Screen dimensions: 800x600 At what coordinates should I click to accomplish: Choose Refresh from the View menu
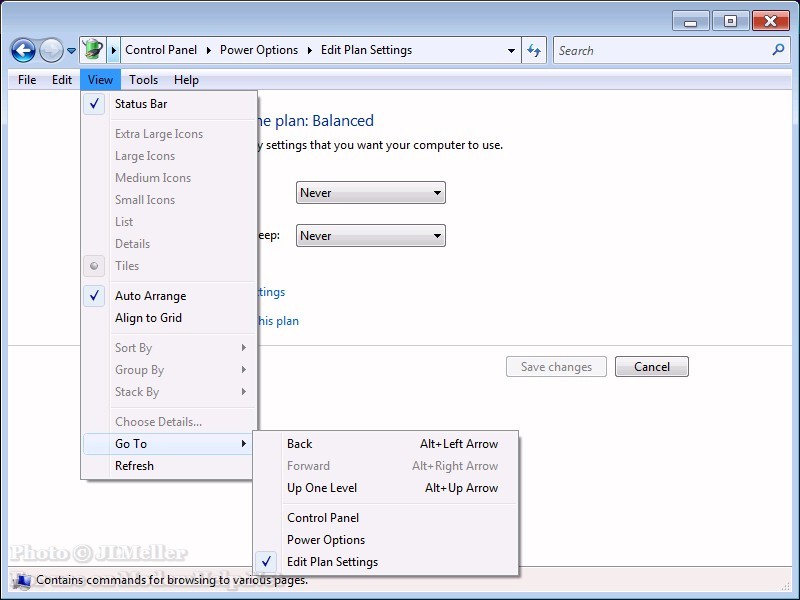coord(134,466)
